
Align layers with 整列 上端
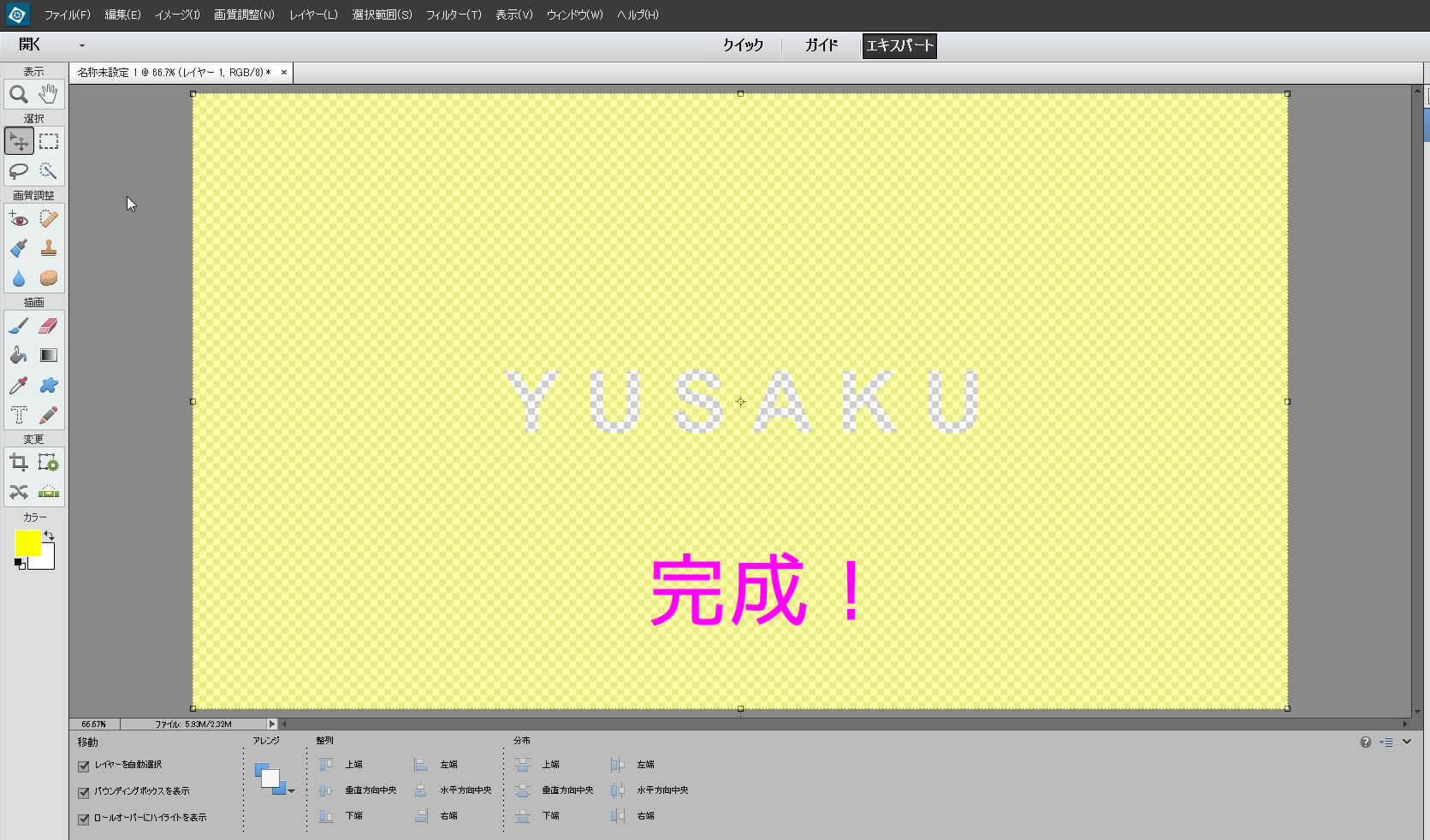pyautogui.click(x=341, y=765)
